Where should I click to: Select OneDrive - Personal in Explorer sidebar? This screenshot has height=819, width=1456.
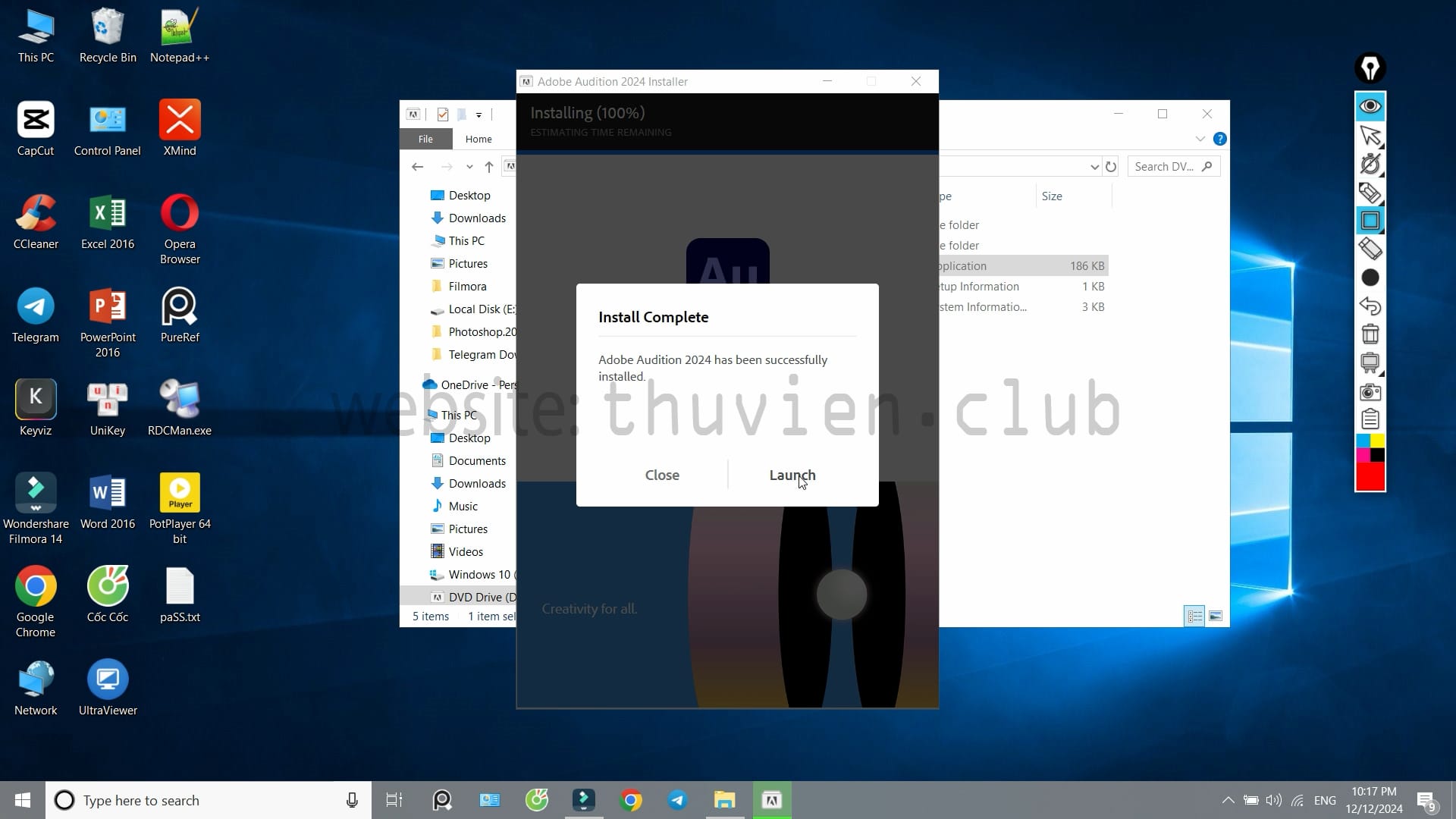pyautogui.click(x=469, y=385)
